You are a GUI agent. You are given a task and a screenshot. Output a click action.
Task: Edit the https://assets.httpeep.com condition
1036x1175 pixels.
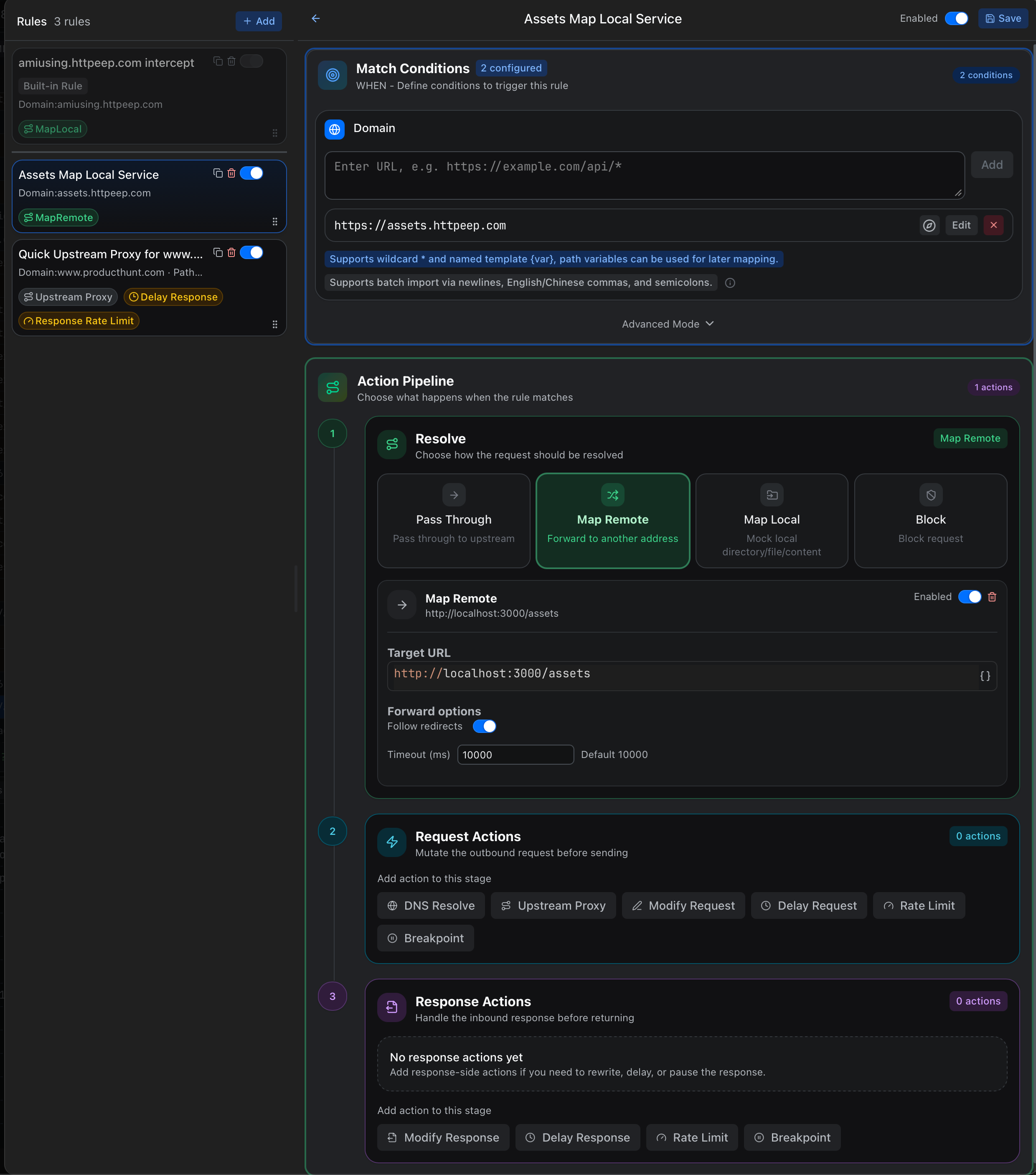[961, 225]
